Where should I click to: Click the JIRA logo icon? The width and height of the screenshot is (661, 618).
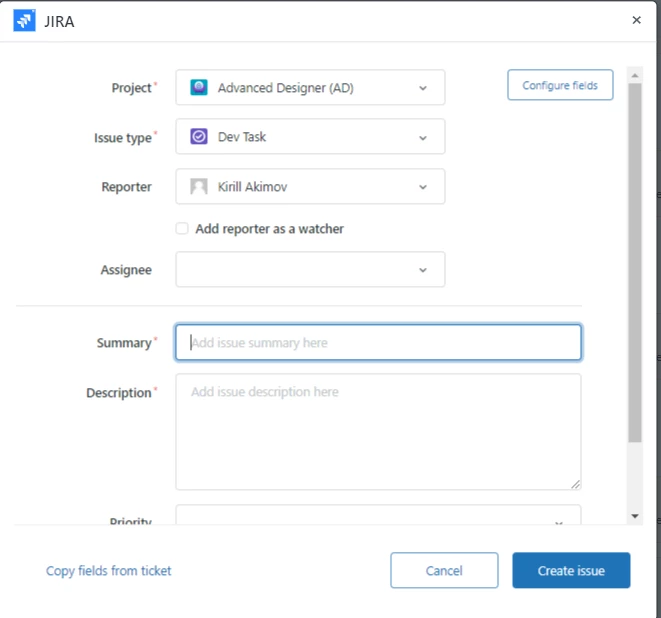click(x=24, y=20)
